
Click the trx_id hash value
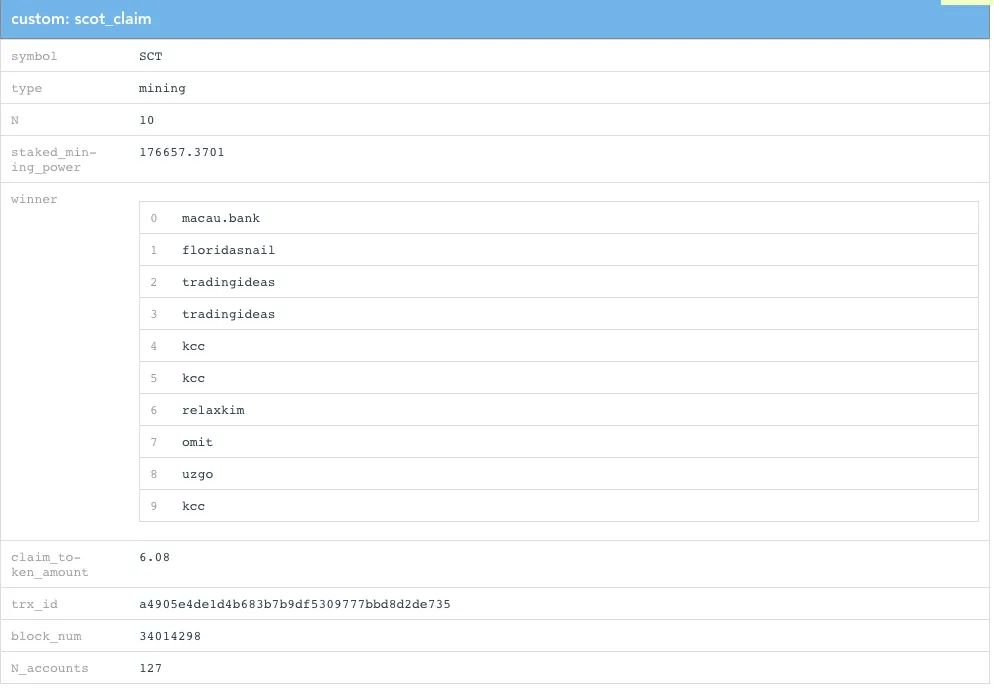295,604
